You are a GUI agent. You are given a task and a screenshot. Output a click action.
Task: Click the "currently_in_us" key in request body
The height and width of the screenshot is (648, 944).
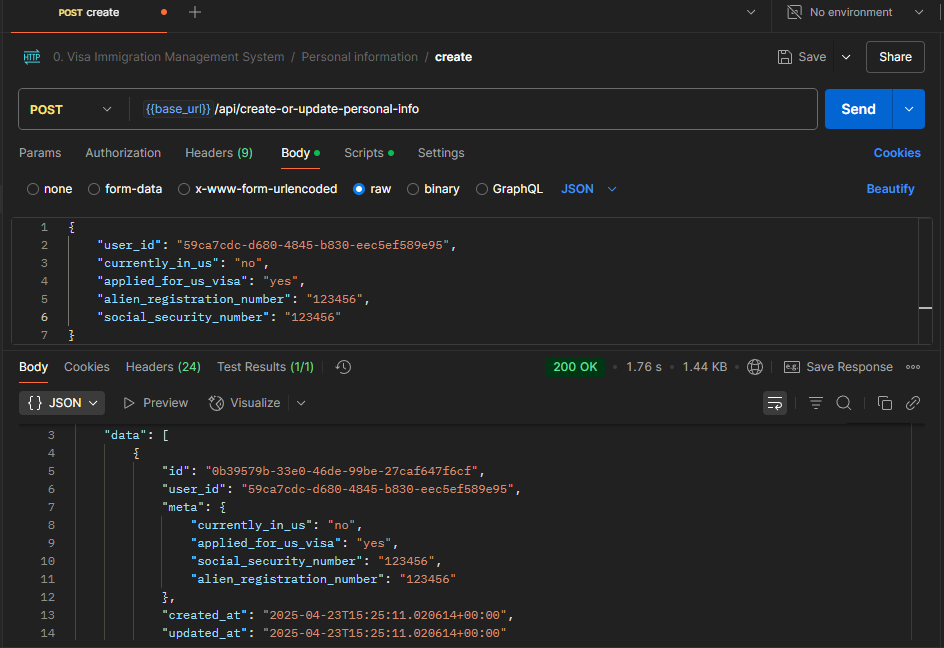158,263
